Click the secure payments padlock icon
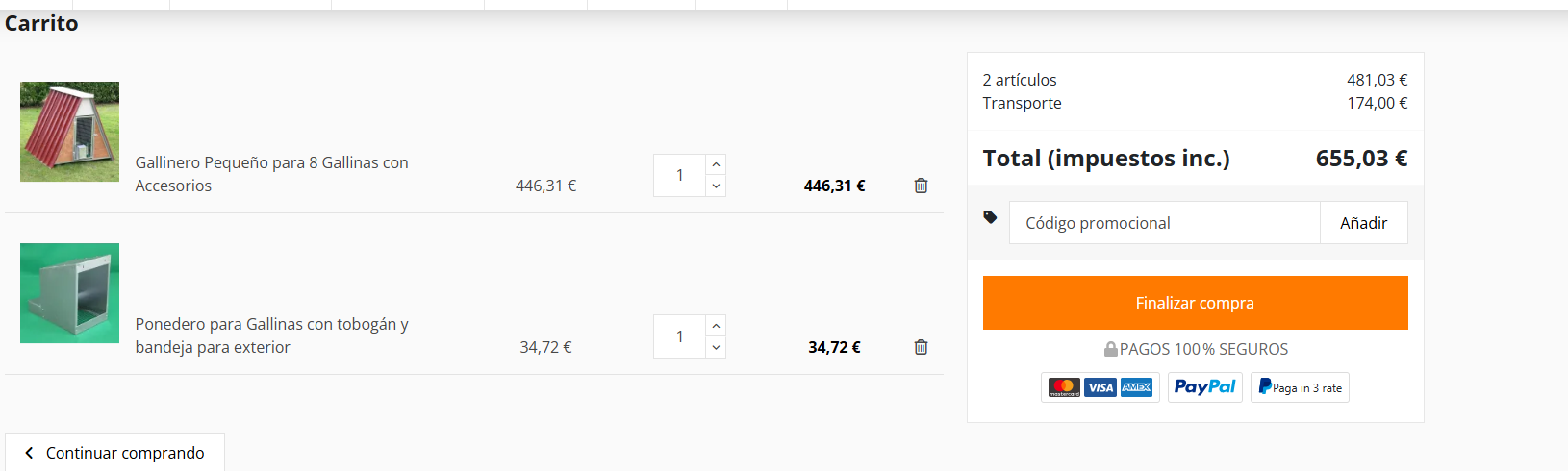This screenshot has height=471, width=1568. click(1111, 349)
